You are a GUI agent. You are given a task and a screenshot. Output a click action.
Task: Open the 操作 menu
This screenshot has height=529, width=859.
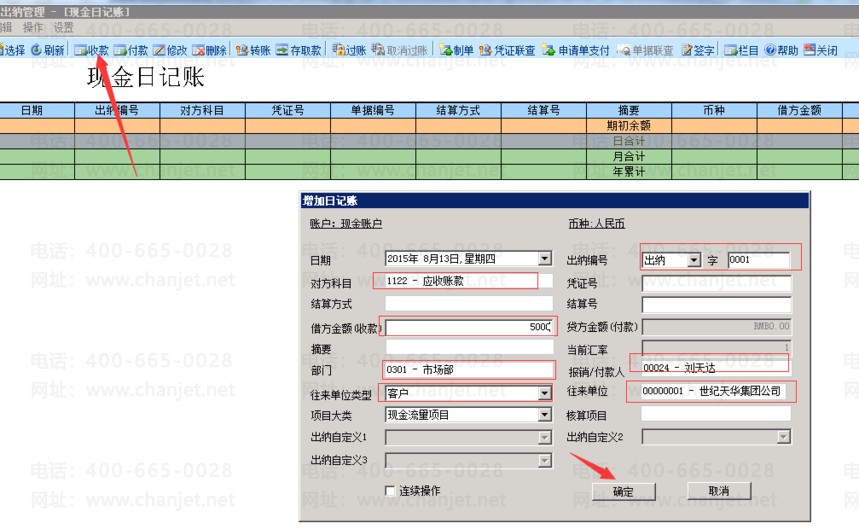pyautogui.click(x=32, y=27)
